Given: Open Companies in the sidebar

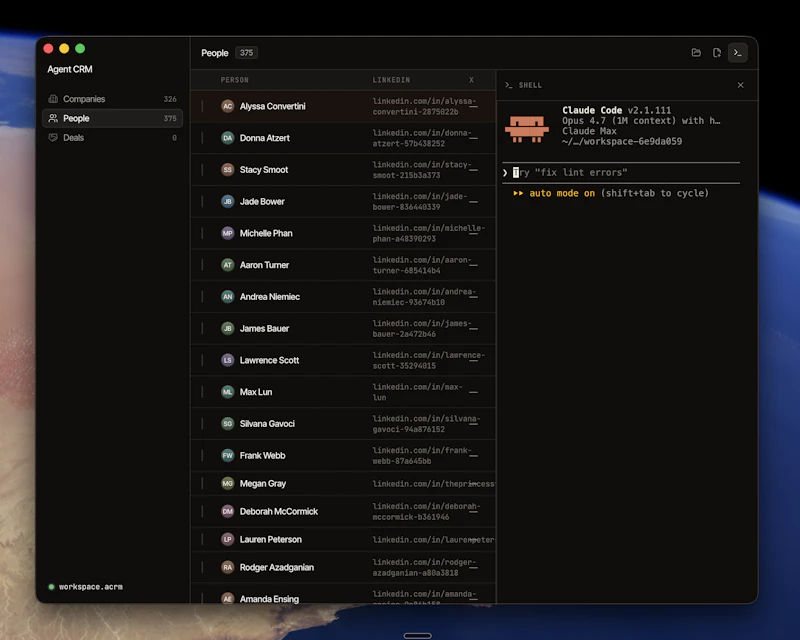Looking at the screenshot, I should [x=112, y=99].
